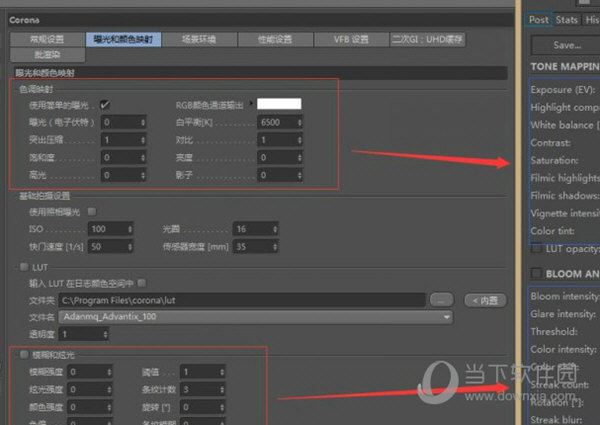Click the Color tint: label in VFB
The height and width of the screenshot is (425, 600).
(552, 231)
